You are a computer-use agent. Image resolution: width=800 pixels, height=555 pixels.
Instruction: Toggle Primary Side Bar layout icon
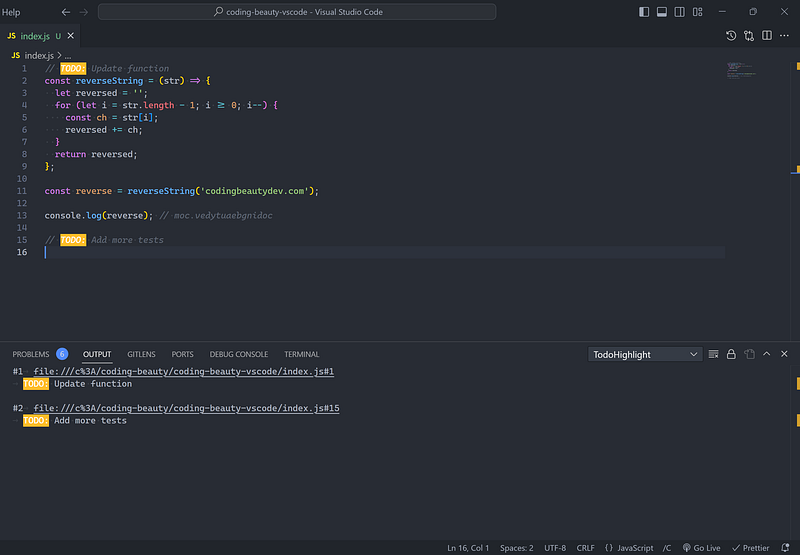(x=644, y=12)
